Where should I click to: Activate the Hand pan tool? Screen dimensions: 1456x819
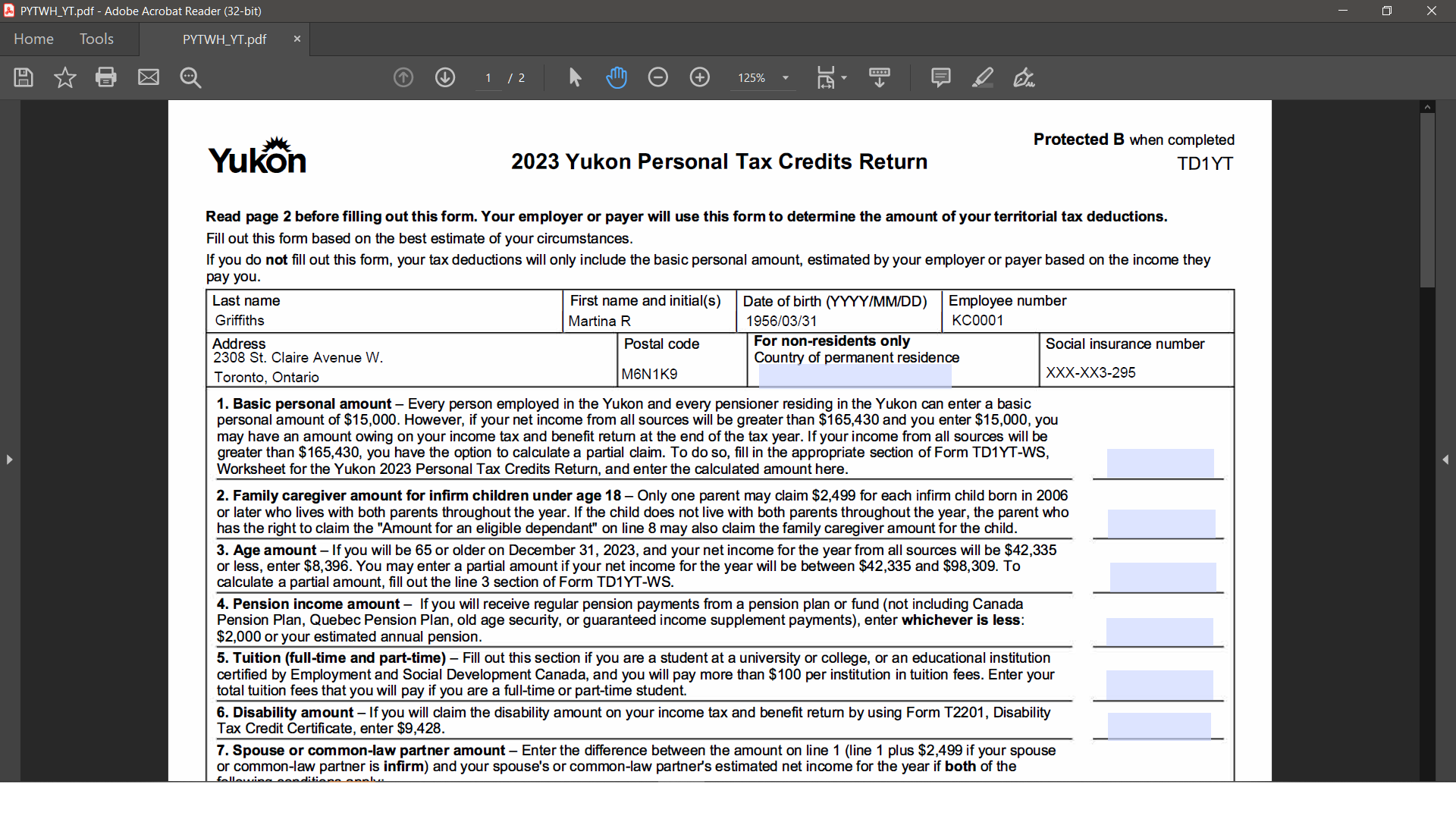coord(617,77)
